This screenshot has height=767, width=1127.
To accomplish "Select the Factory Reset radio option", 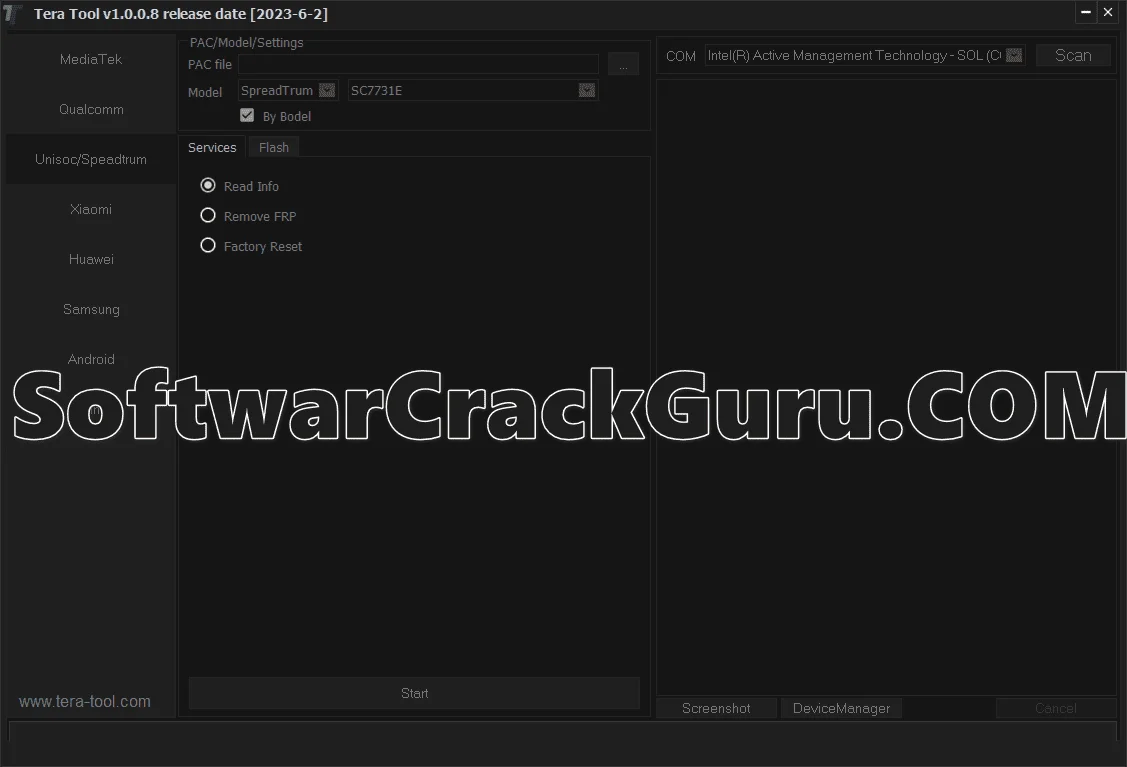I will click(x=208, y=246).
